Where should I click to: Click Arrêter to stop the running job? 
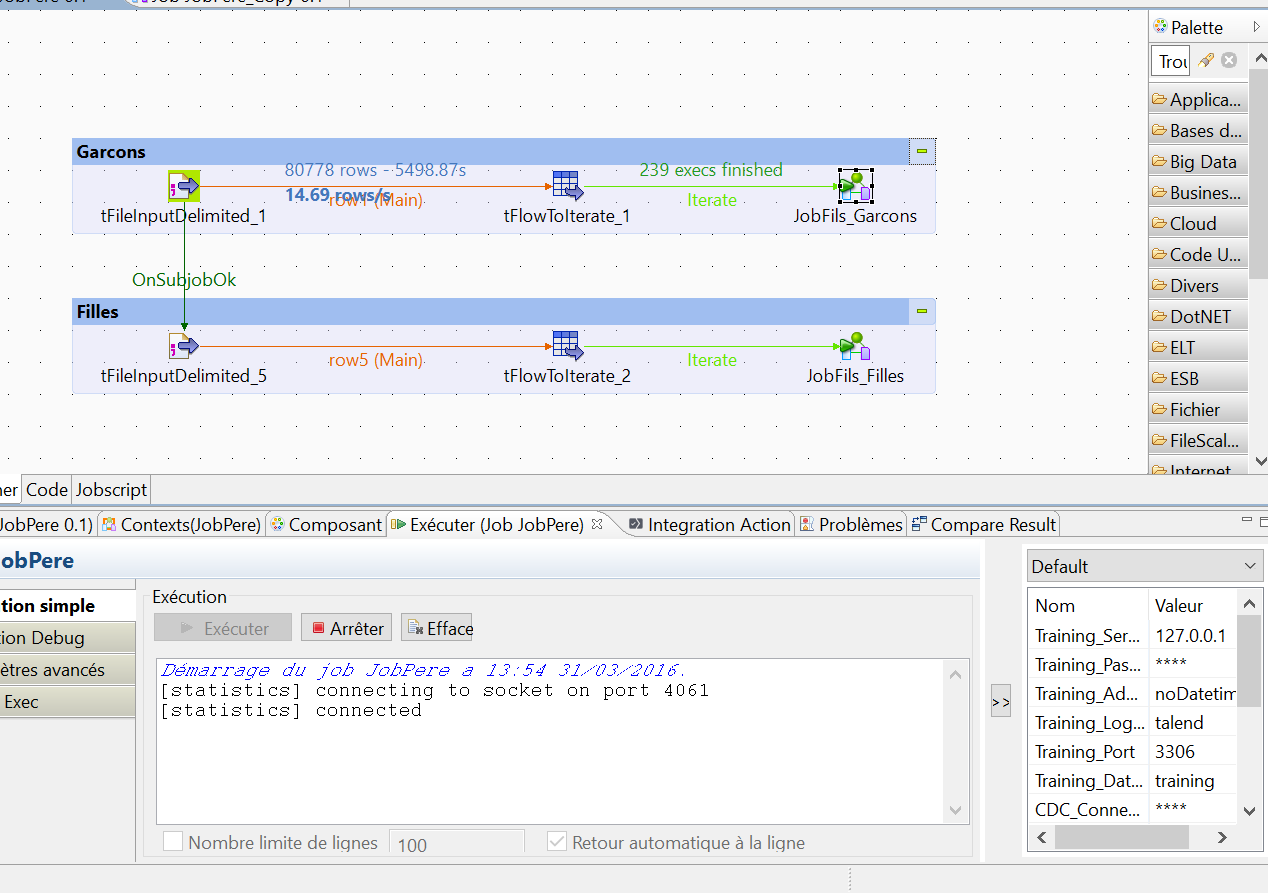pyautogui.click(x=346, y=627)
